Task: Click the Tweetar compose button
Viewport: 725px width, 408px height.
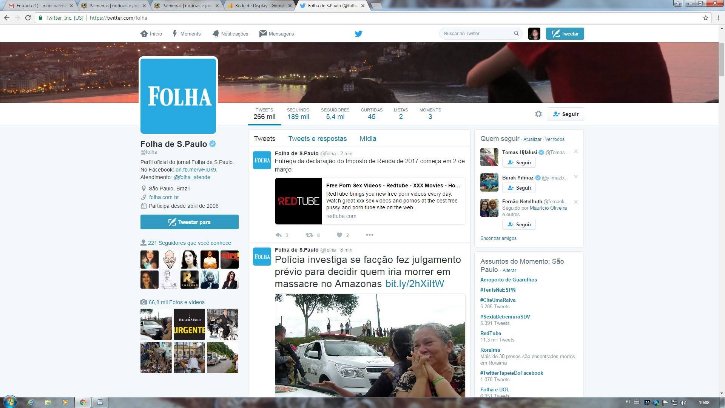Action: click(565, 34)
